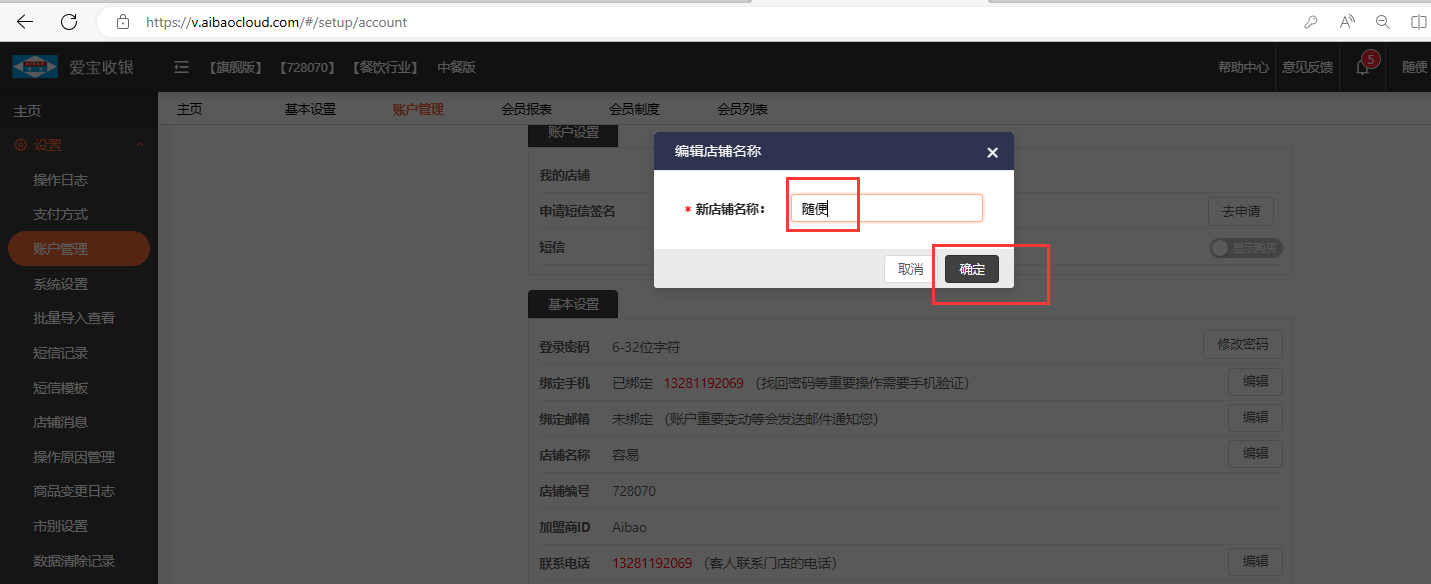Click the 新店铺名称 text field
Screen dimensions: 1431x584
coord(886,208)
